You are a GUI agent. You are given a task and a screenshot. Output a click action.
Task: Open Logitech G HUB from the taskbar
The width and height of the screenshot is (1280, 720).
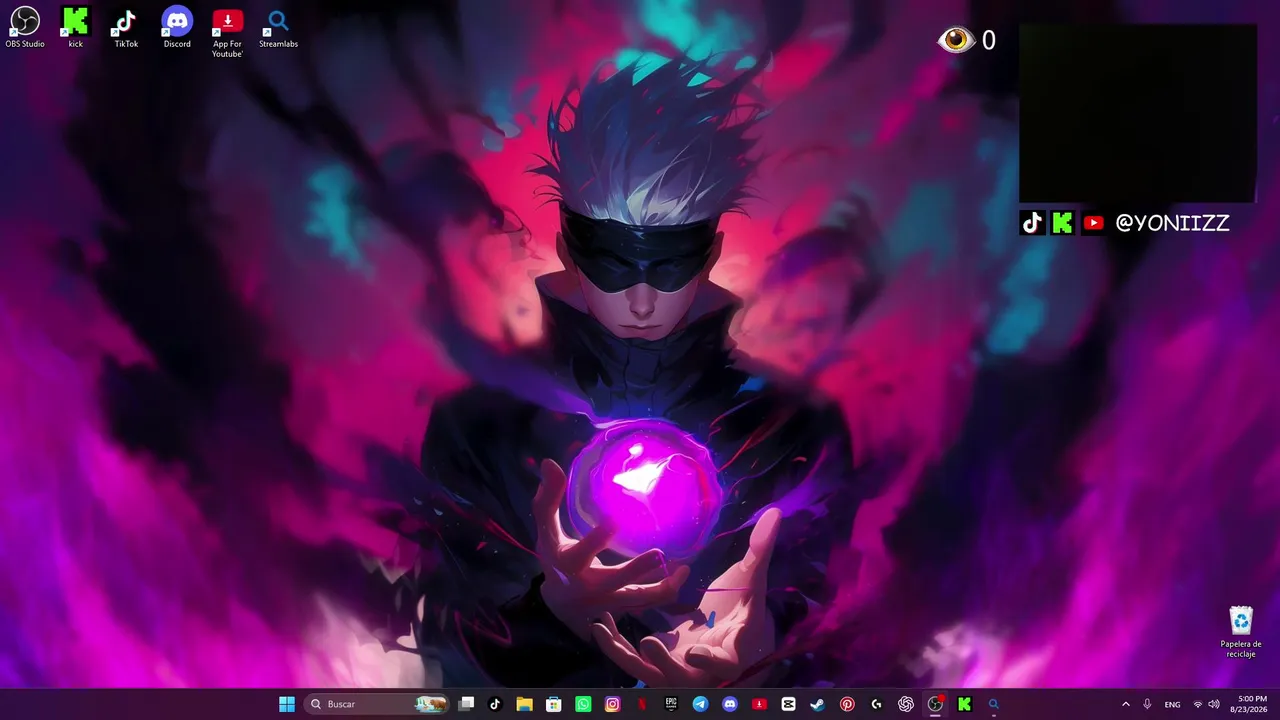tap(876, 704)
